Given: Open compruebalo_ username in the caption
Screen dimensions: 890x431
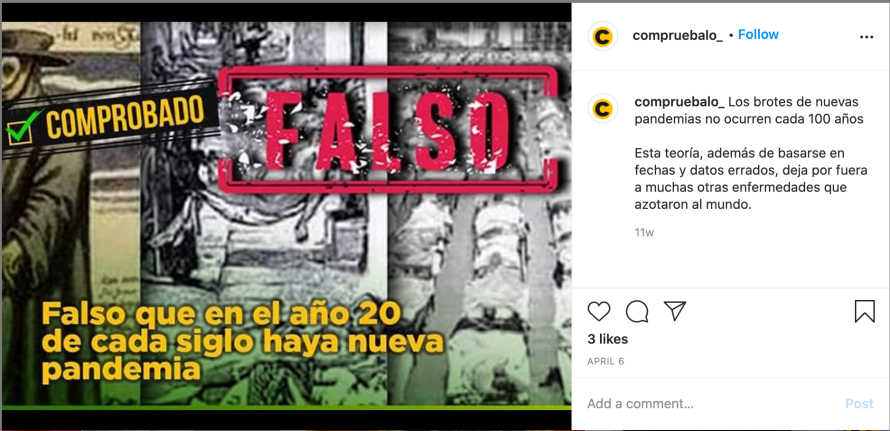Looking at the screenshot, I should [x=679, y=102].
